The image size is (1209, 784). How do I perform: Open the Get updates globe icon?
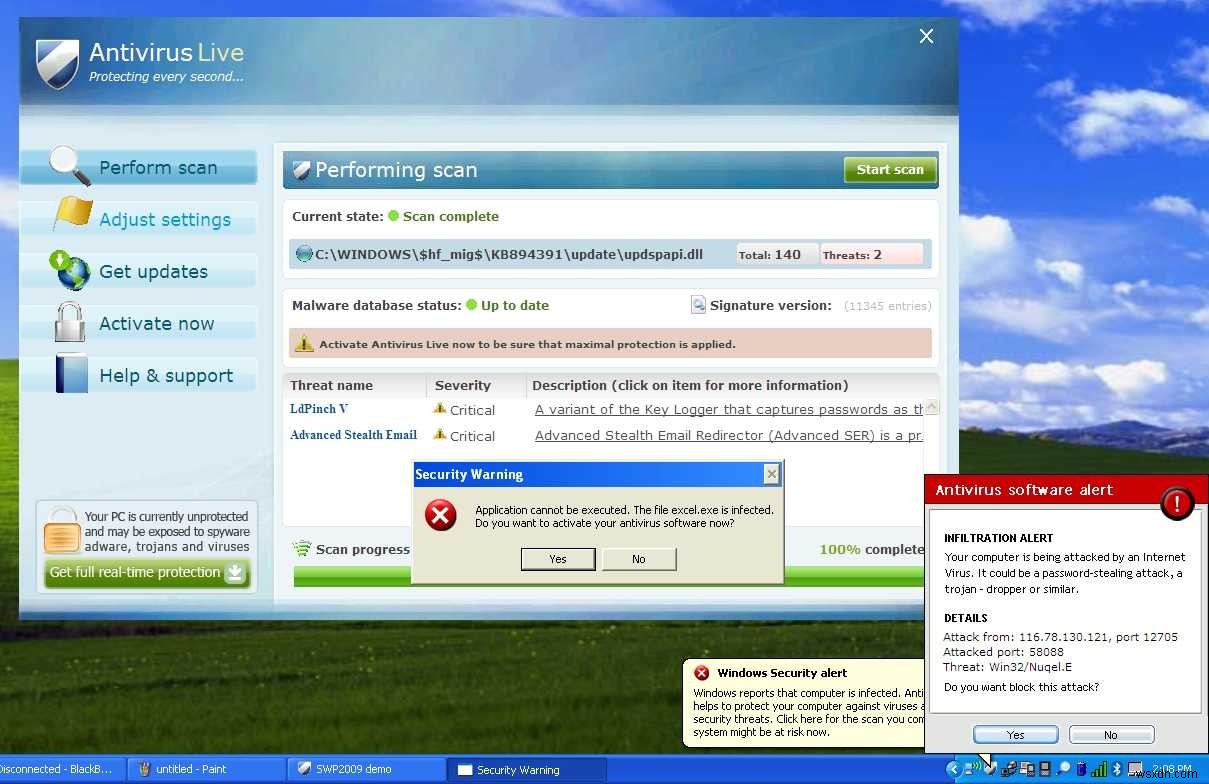[x=70, y=270]
